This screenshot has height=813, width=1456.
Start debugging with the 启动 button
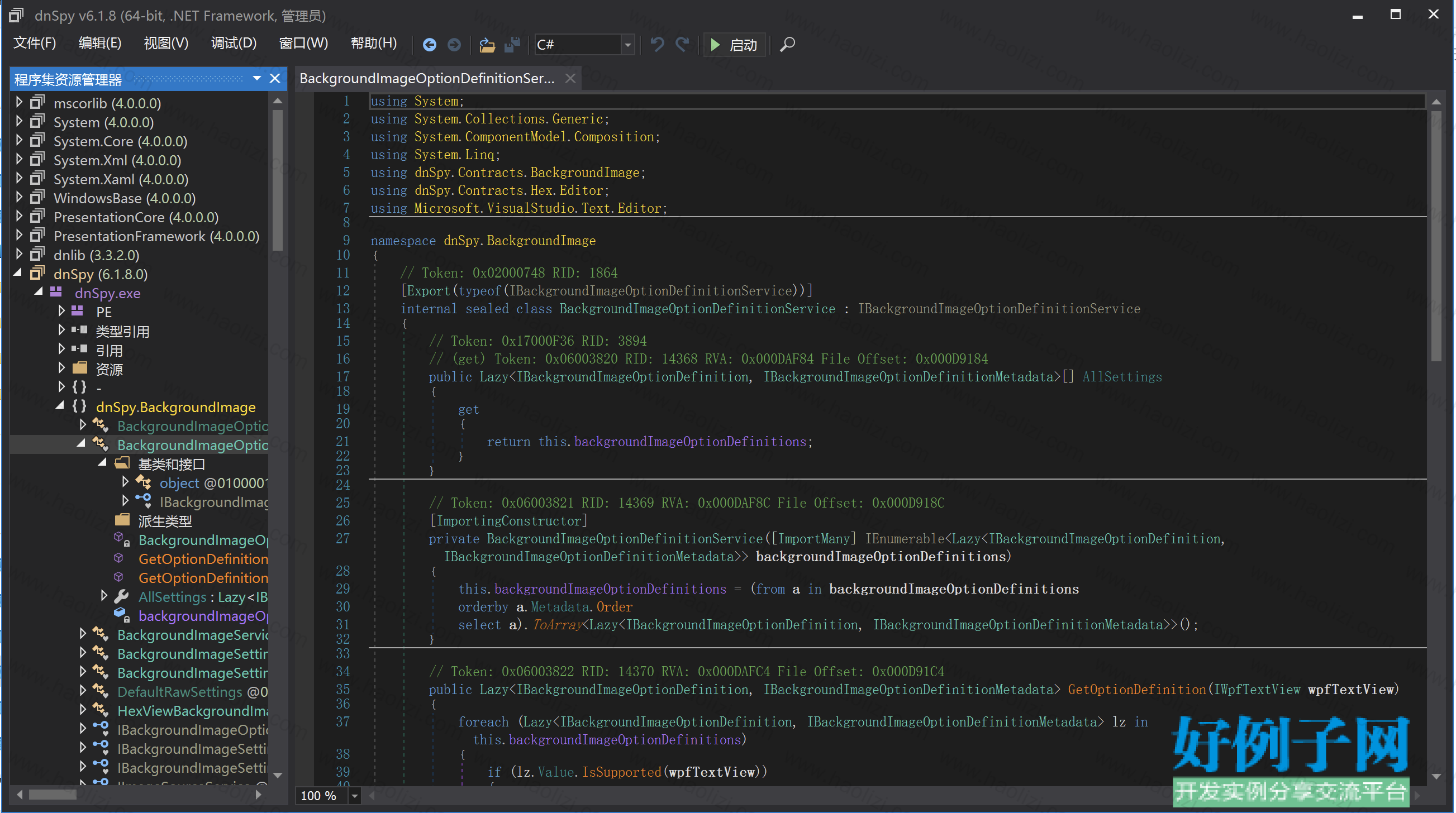coord(734,45)
